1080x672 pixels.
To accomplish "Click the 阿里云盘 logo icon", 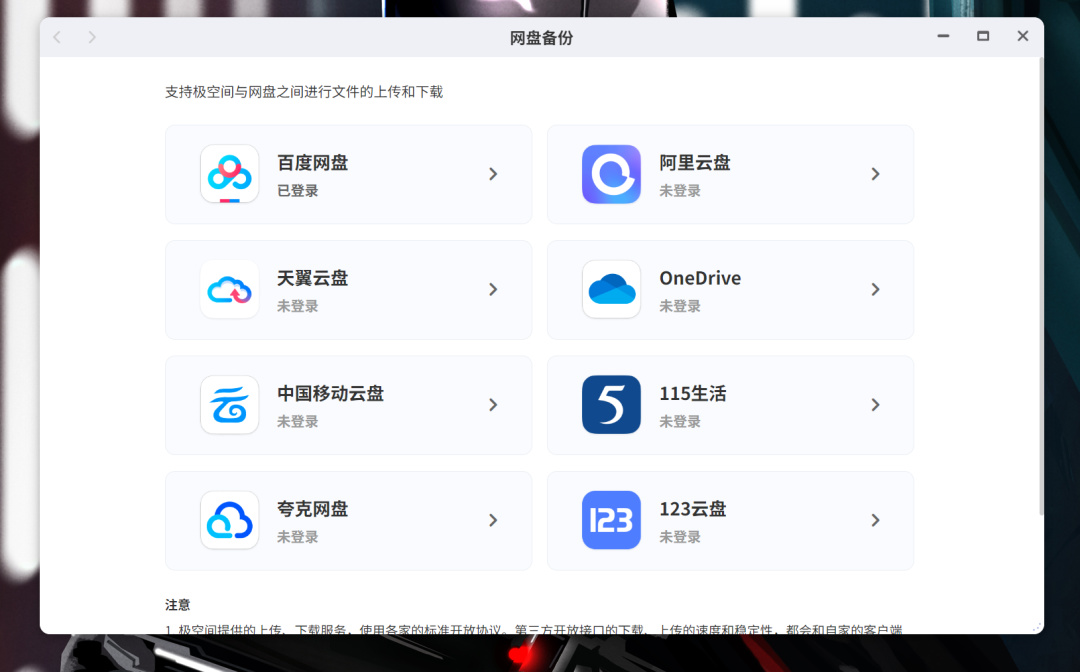I will pos(611,174).
